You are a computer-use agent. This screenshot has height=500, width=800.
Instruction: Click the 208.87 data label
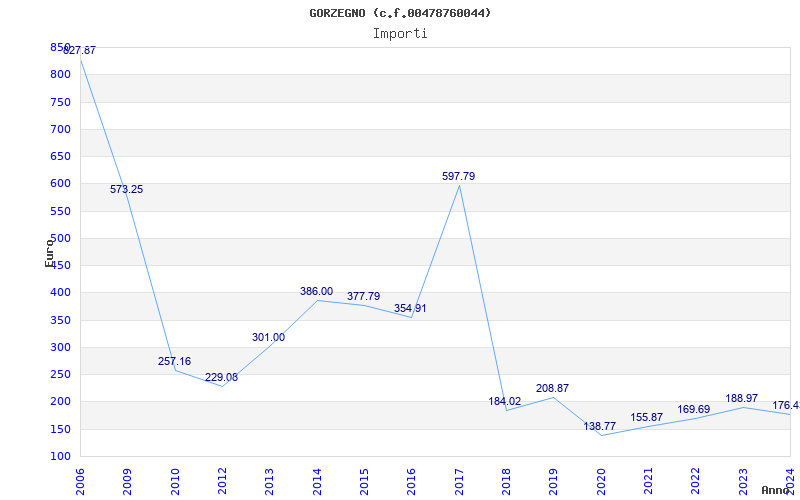click(x=552, y=388)
